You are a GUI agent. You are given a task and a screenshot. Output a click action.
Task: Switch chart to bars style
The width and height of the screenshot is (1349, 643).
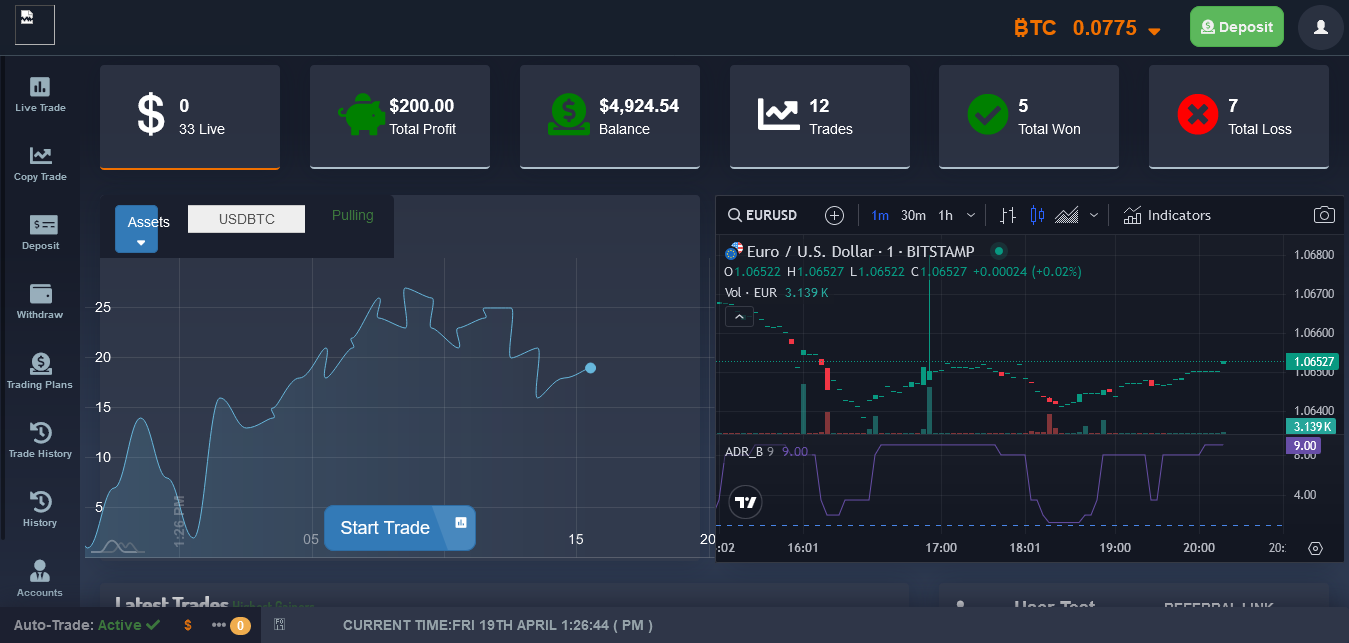(x=1007, y=215)
